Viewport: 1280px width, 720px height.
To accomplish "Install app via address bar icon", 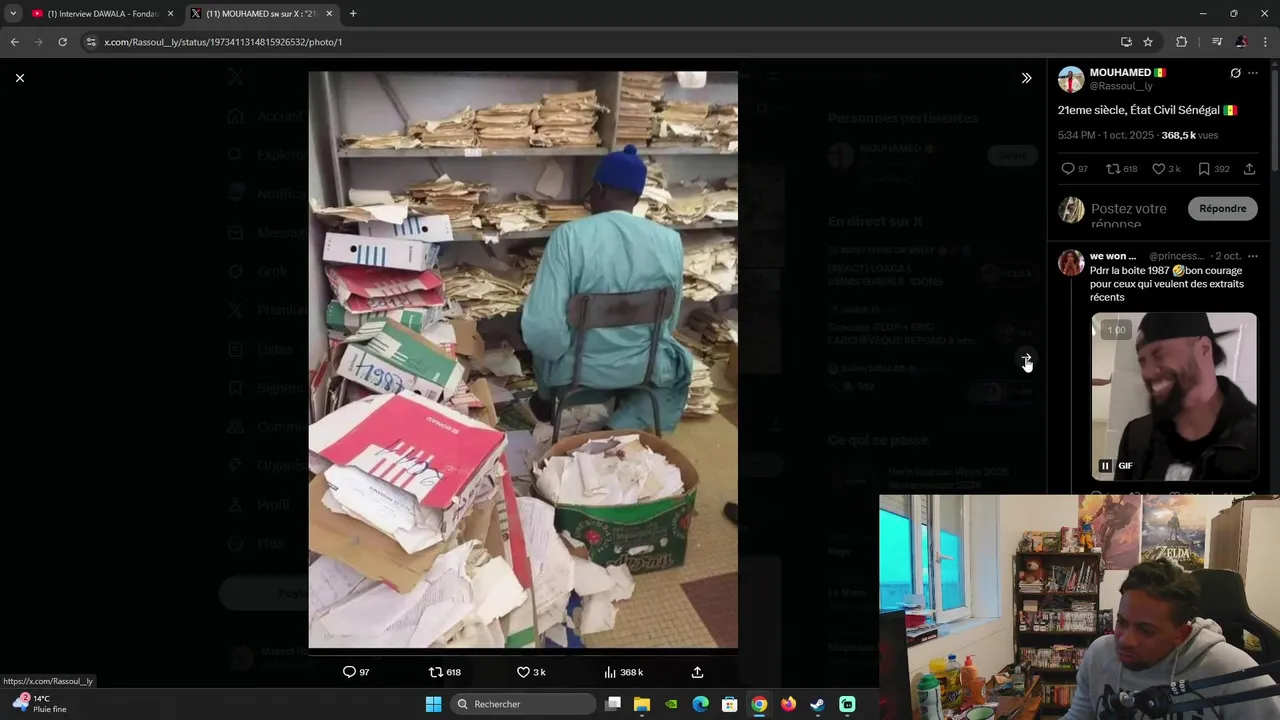I will coord(1126,42).
